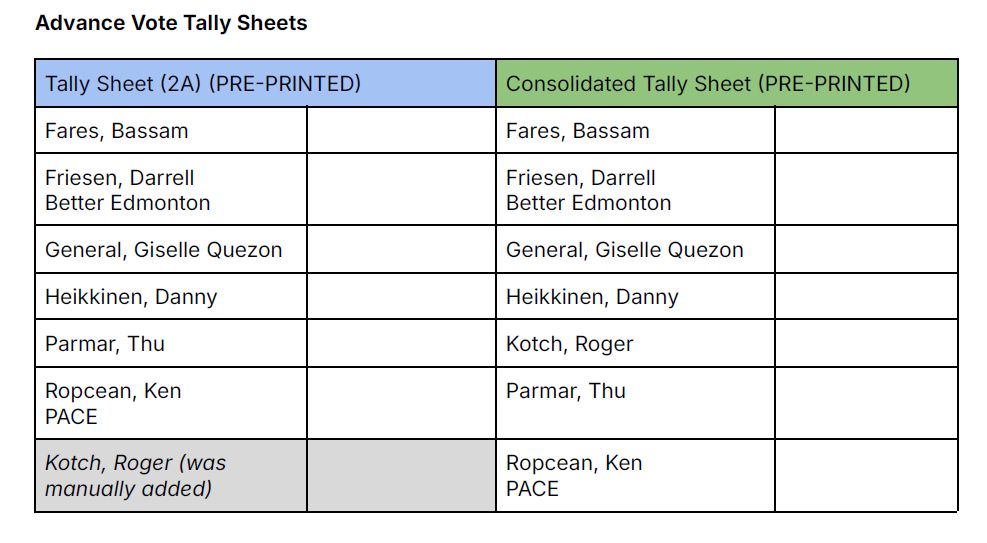Select the green Consolidated Tally Sheet header

(727, 83)
